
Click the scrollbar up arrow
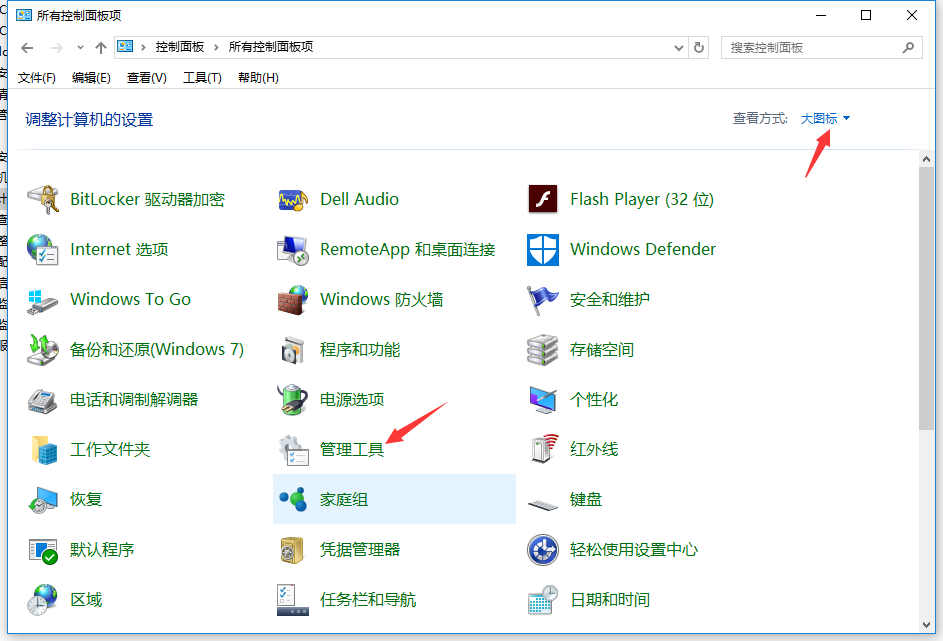click(x=926, y=159)
